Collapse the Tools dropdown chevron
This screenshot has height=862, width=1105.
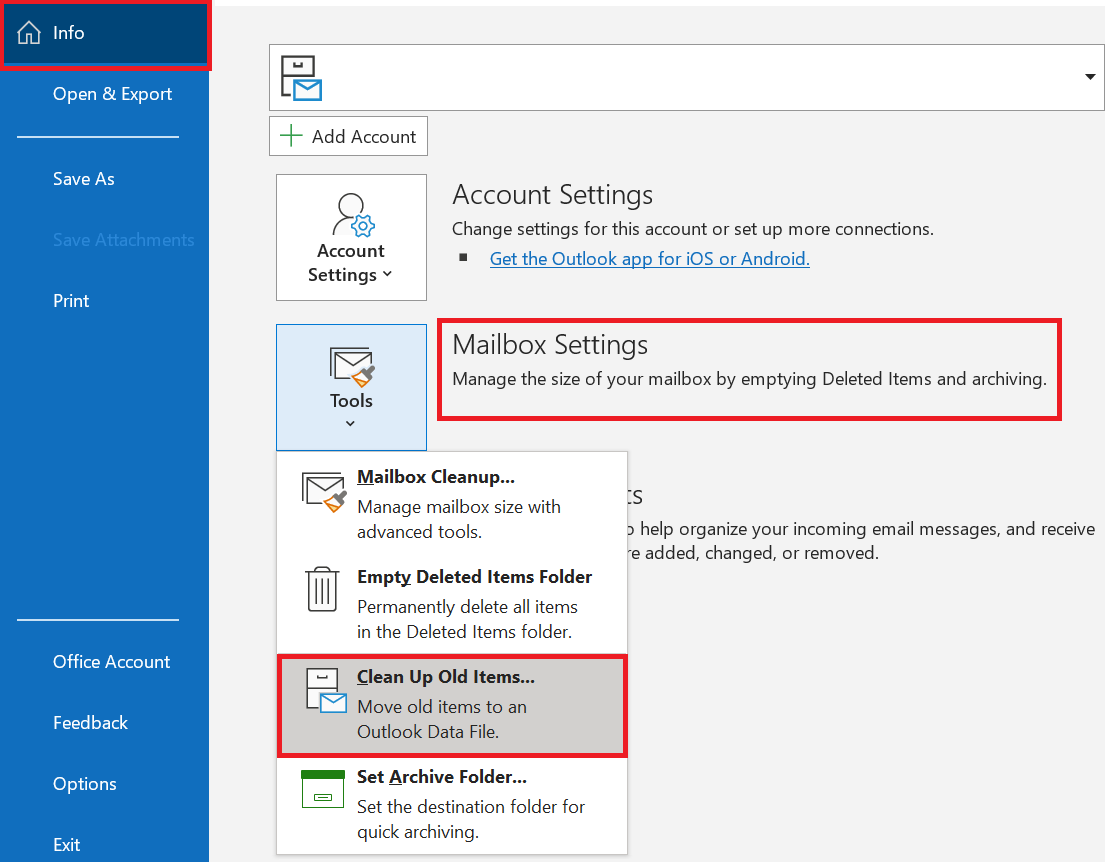click(350, 424)
